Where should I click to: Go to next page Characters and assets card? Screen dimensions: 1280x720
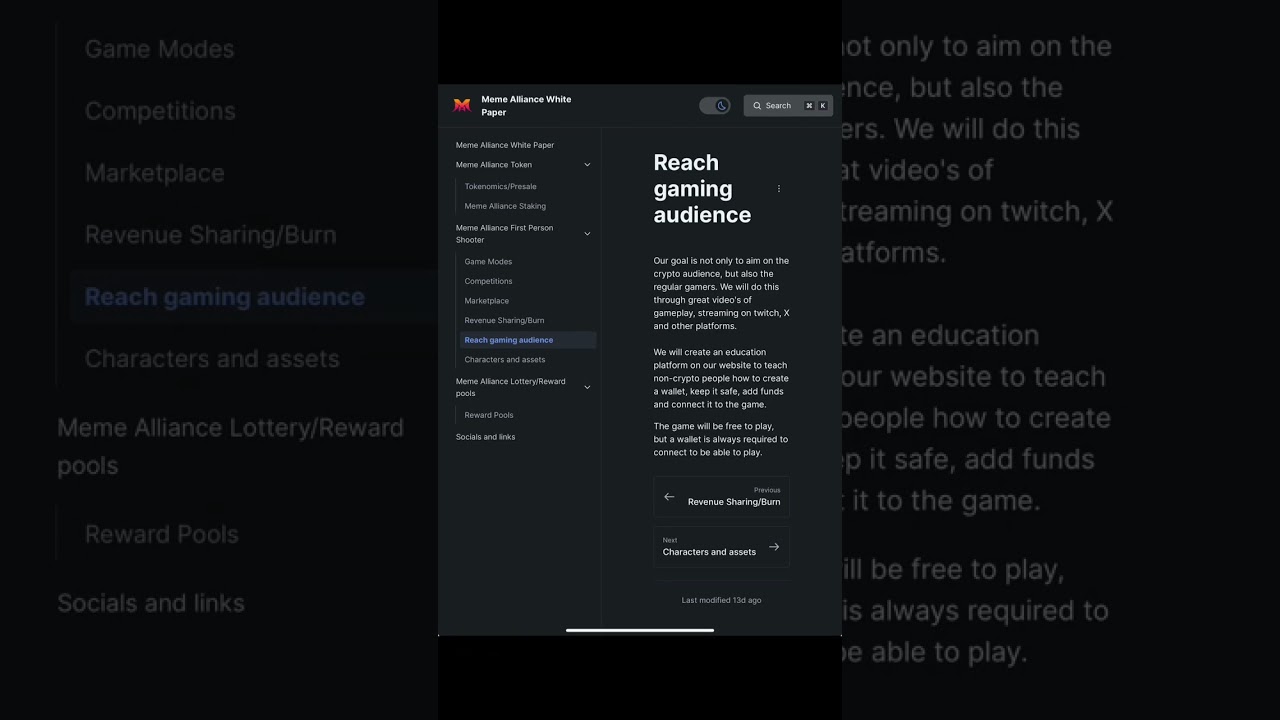722,547
